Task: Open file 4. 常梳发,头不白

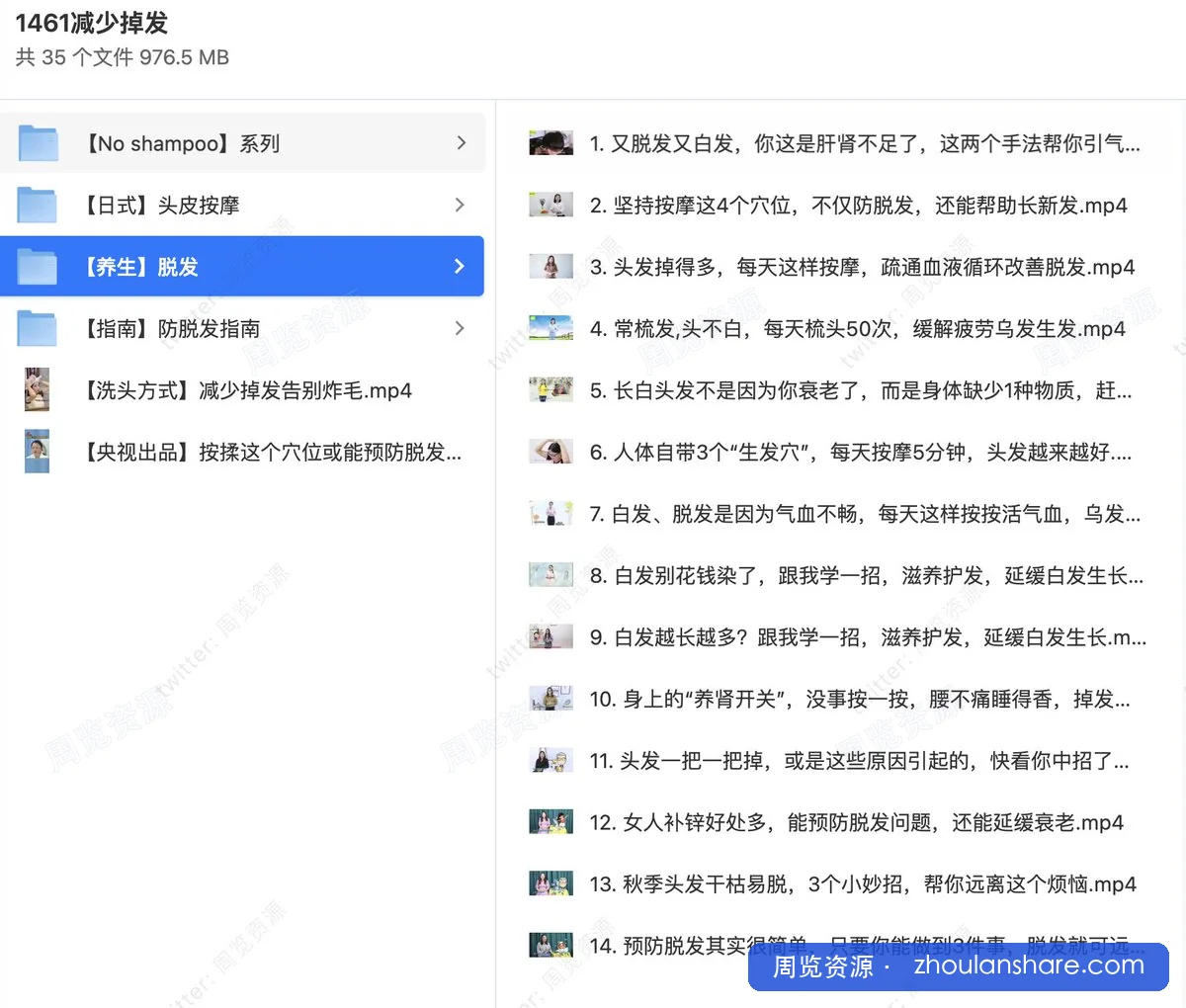Action: coord(858,329)
